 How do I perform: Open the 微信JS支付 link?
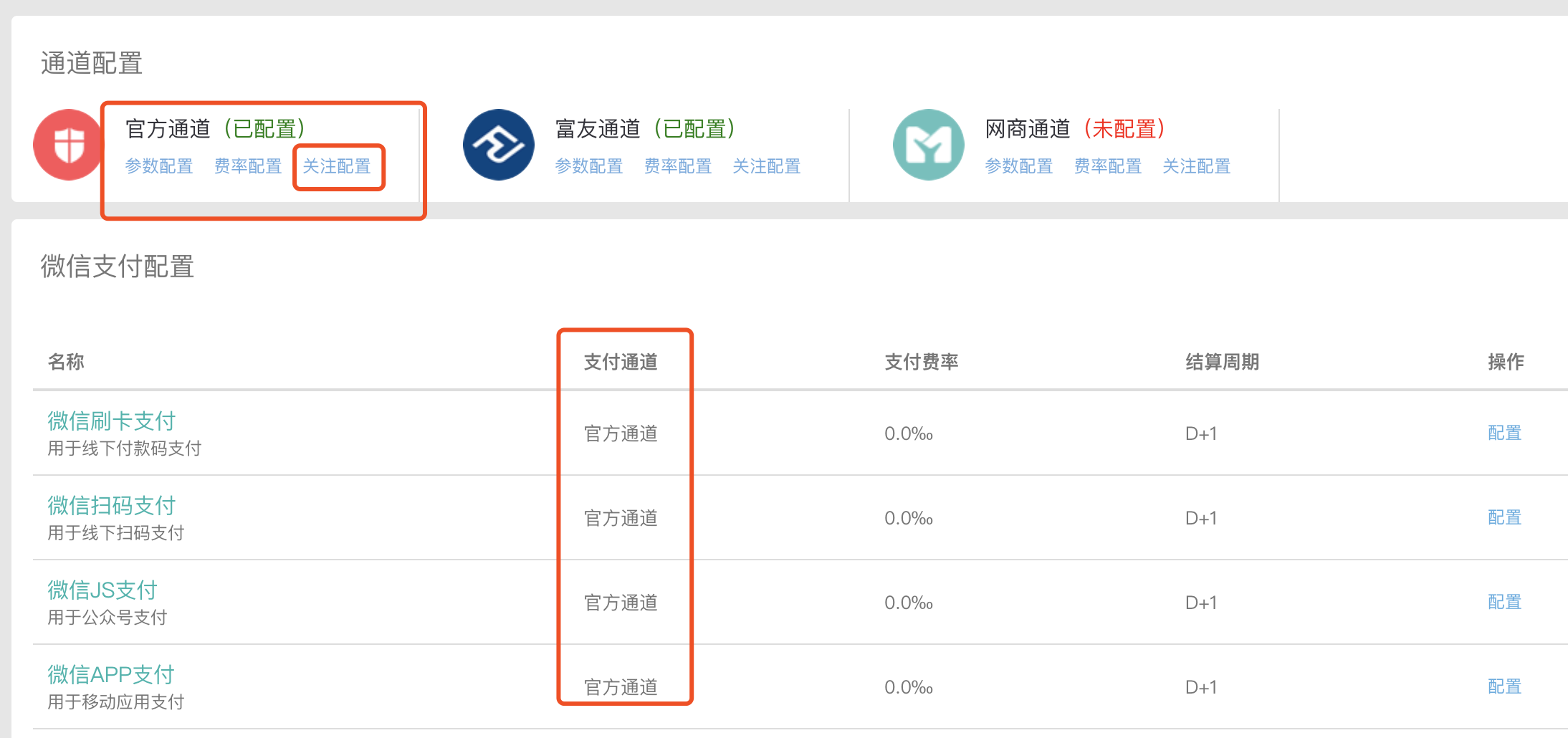102,590
